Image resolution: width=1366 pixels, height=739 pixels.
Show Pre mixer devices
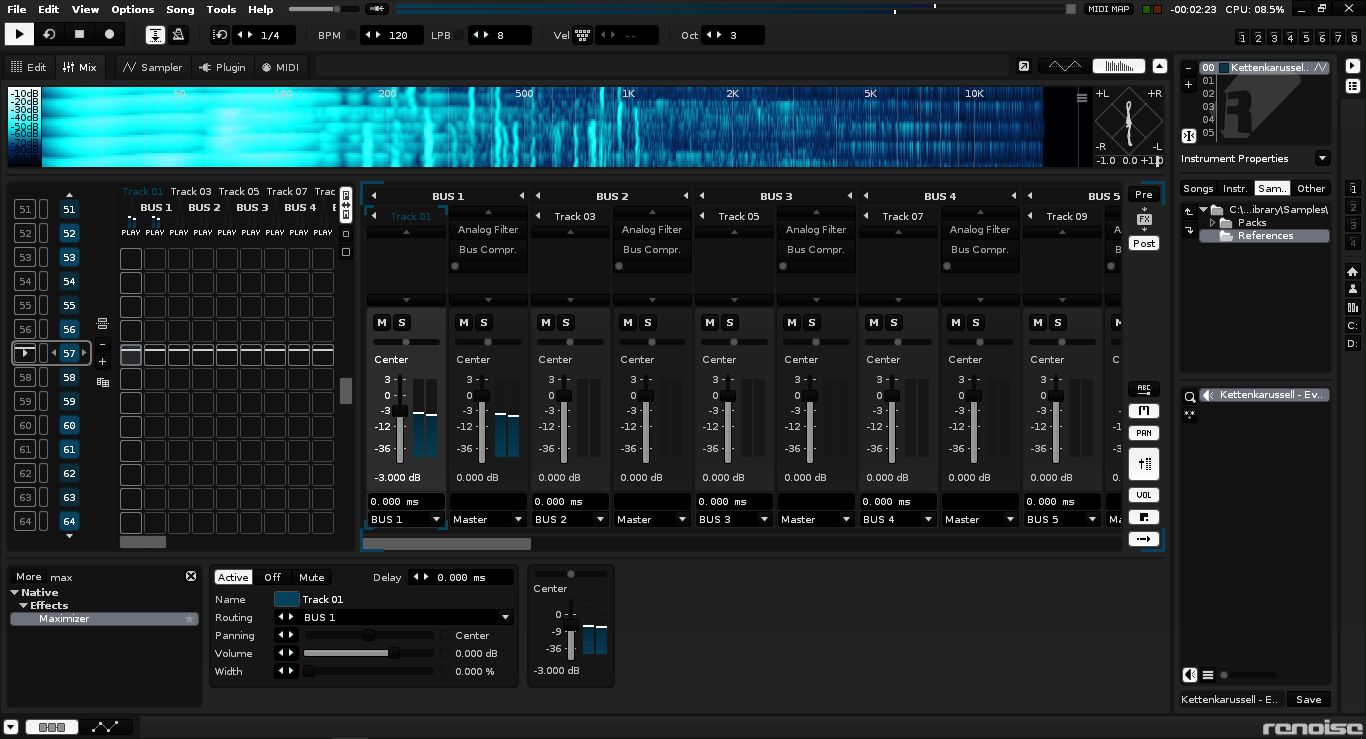pyautogui.click(x=1143, y=195)
